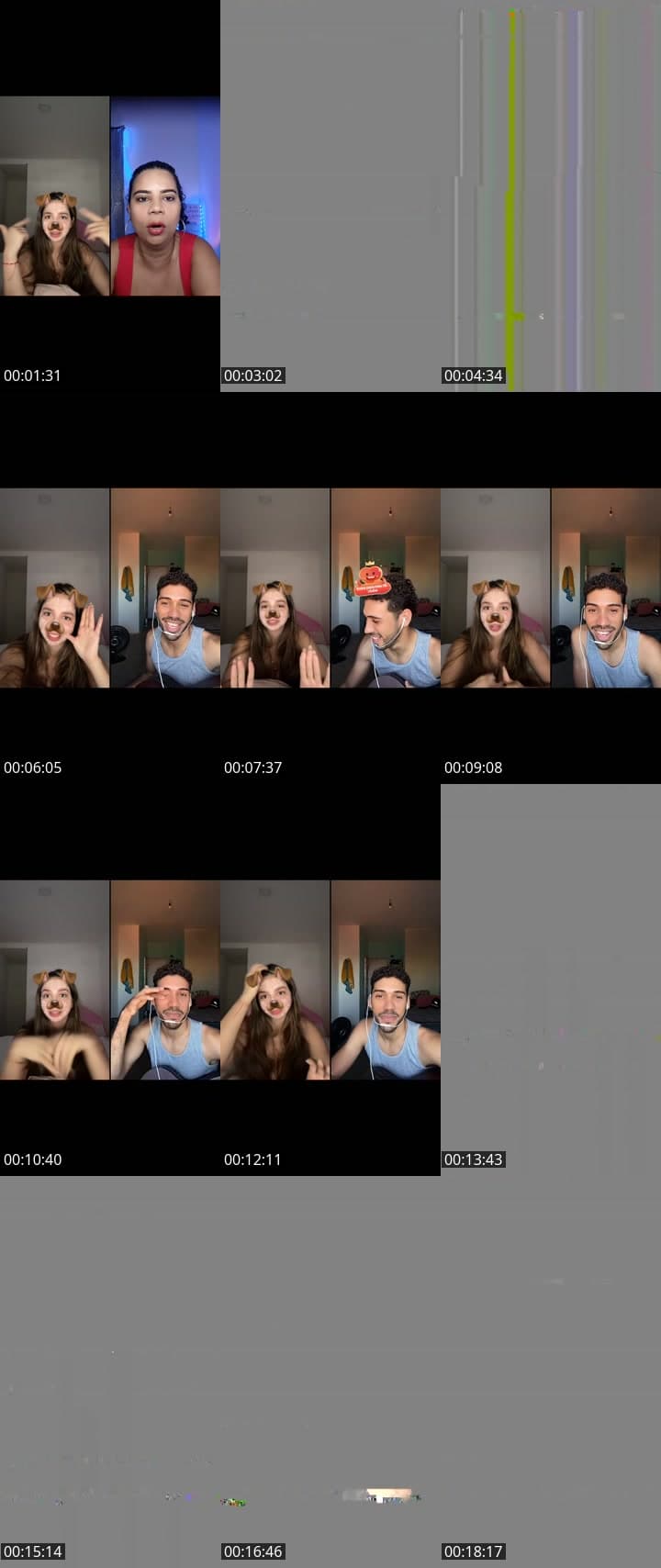Open the frame where the man salutes
Screen dimensions: 661x1568
[165, 980]
